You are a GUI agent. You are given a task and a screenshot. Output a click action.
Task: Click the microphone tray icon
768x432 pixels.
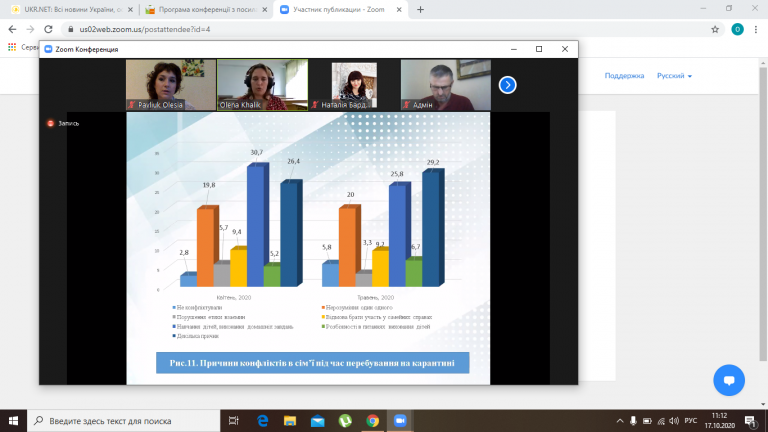coord(633,421)
